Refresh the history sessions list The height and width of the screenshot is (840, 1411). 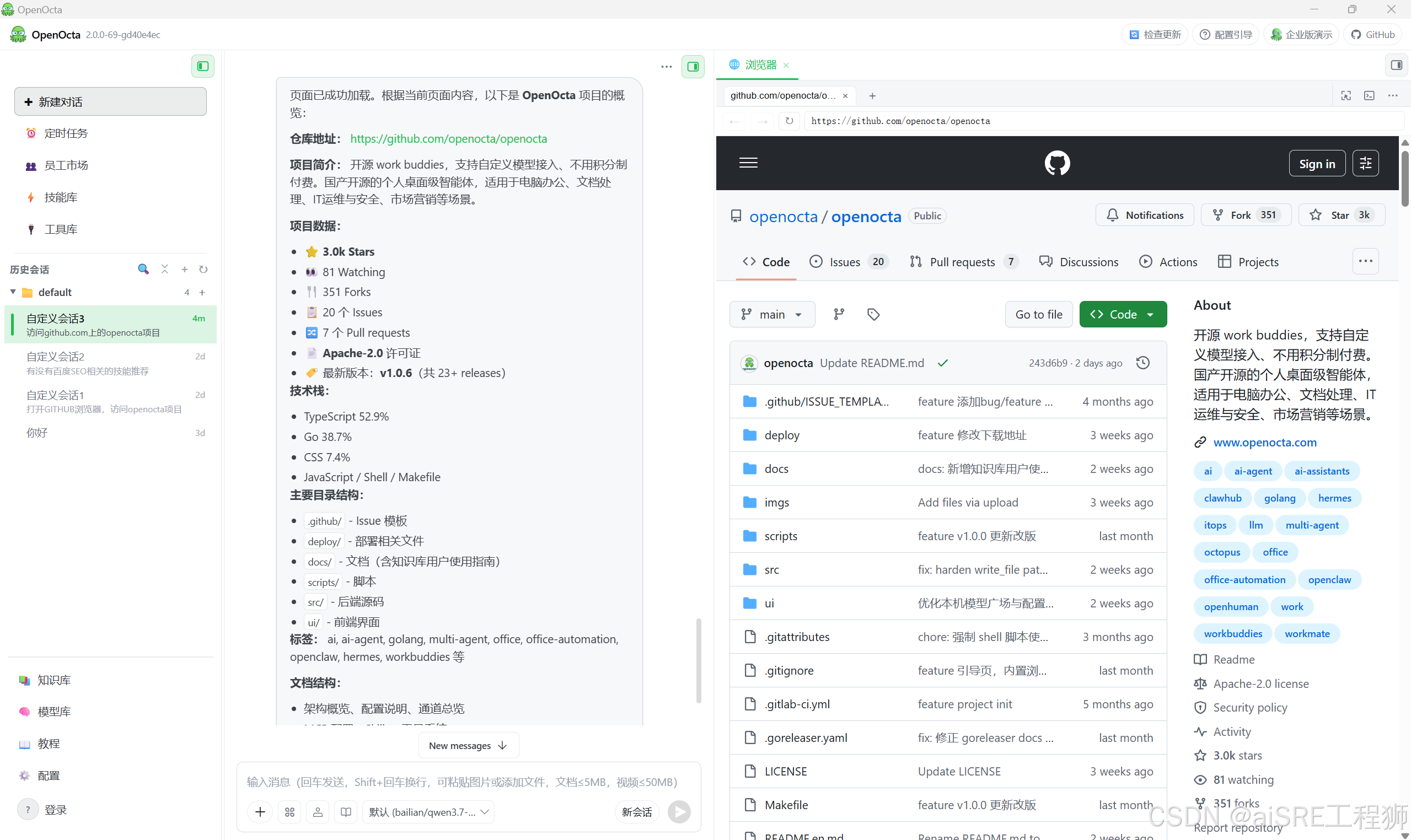click(203, 270)
